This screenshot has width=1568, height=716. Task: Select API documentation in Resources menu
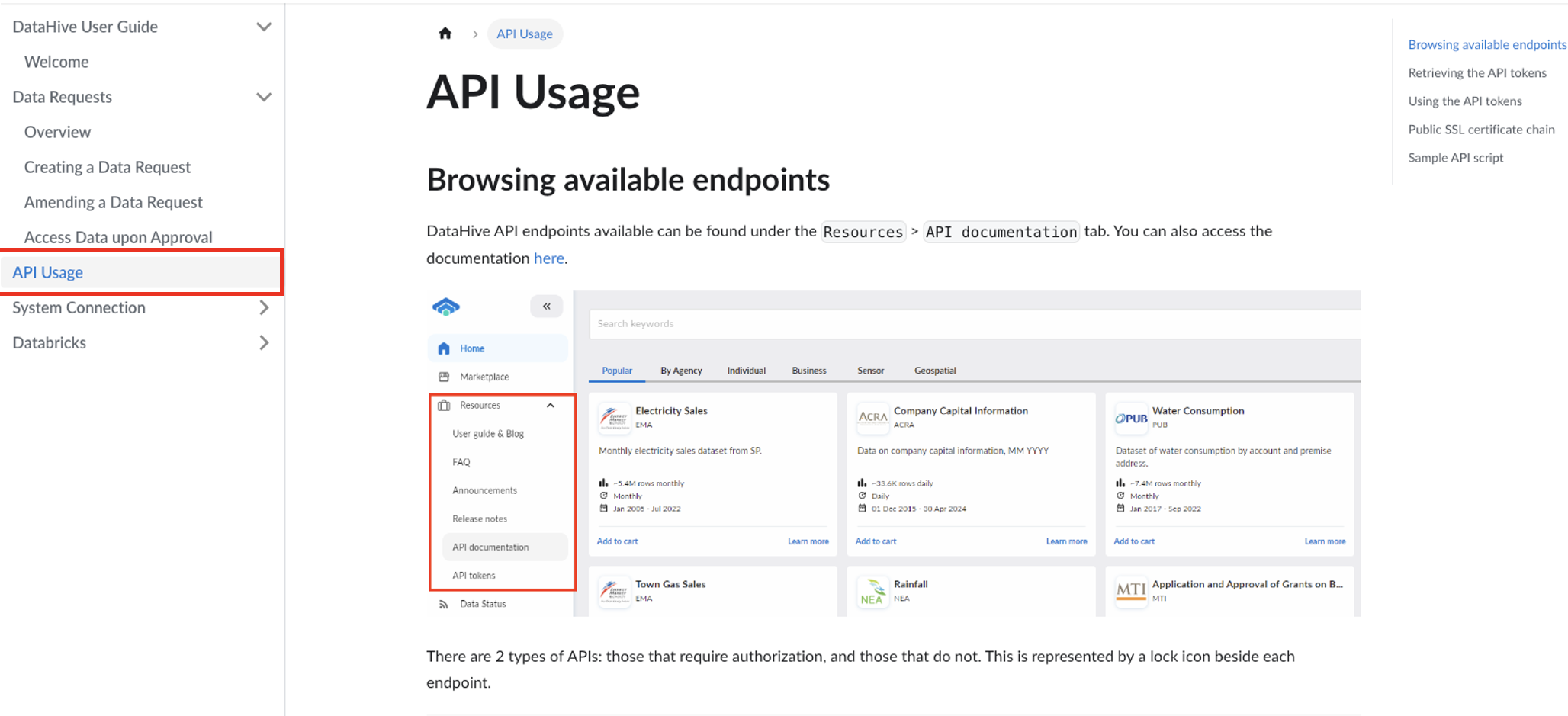505,547
